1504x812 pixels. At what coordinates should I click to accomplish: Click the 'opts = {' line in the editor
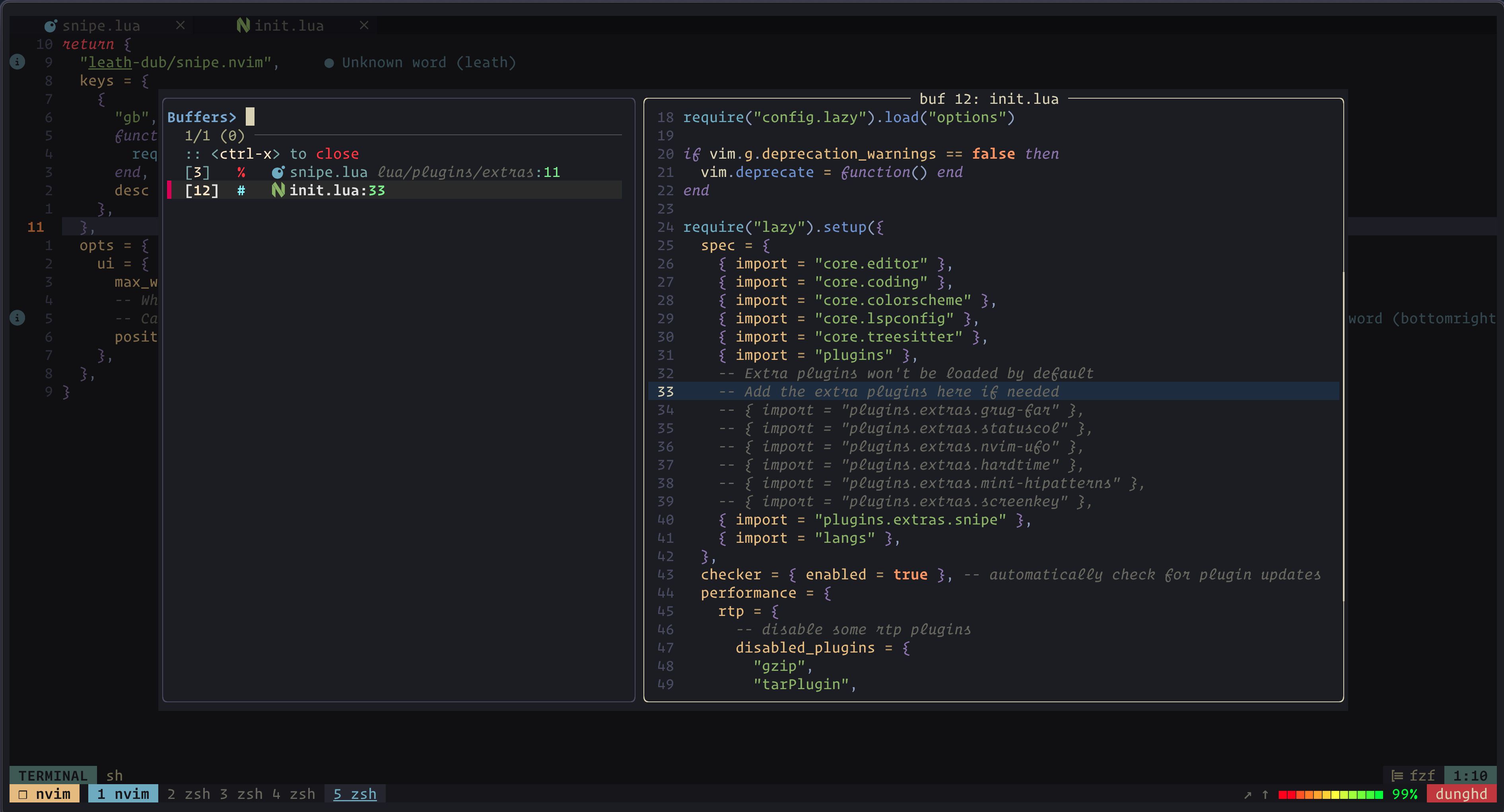pos(114,245)
